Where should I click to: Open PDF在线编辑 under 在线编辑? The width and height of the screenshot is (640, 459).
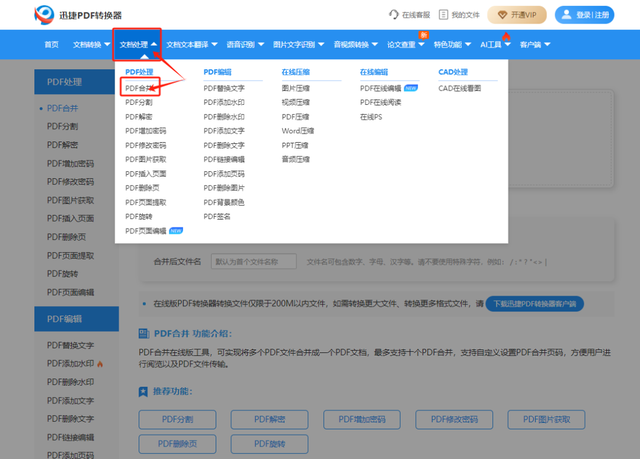(x=380, y=88)
